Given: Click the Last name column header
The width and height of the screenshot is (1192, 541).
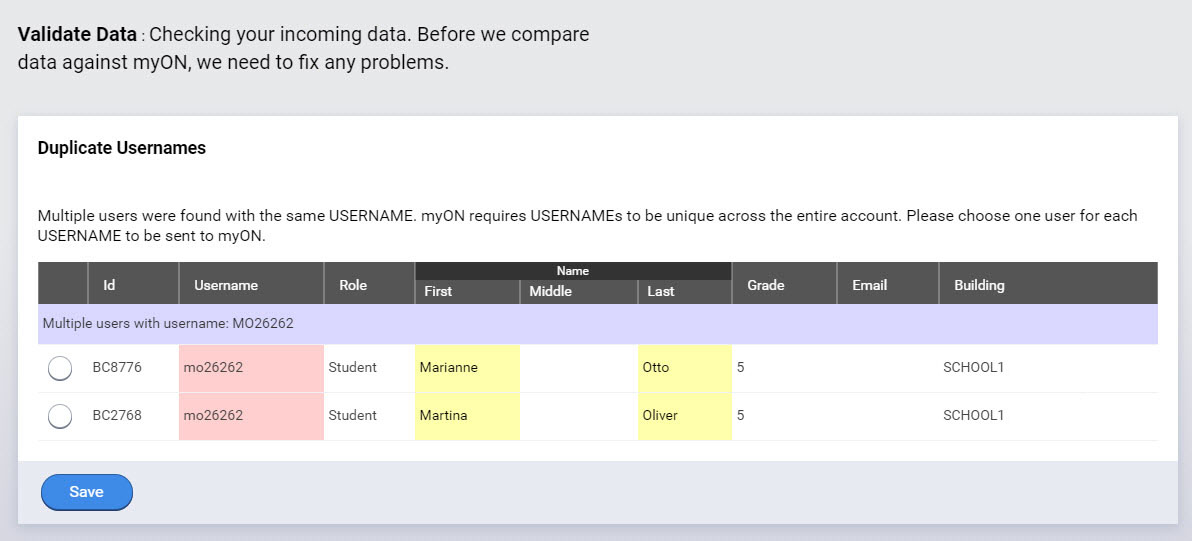Looking at the screenshot, I should [685, 292].
